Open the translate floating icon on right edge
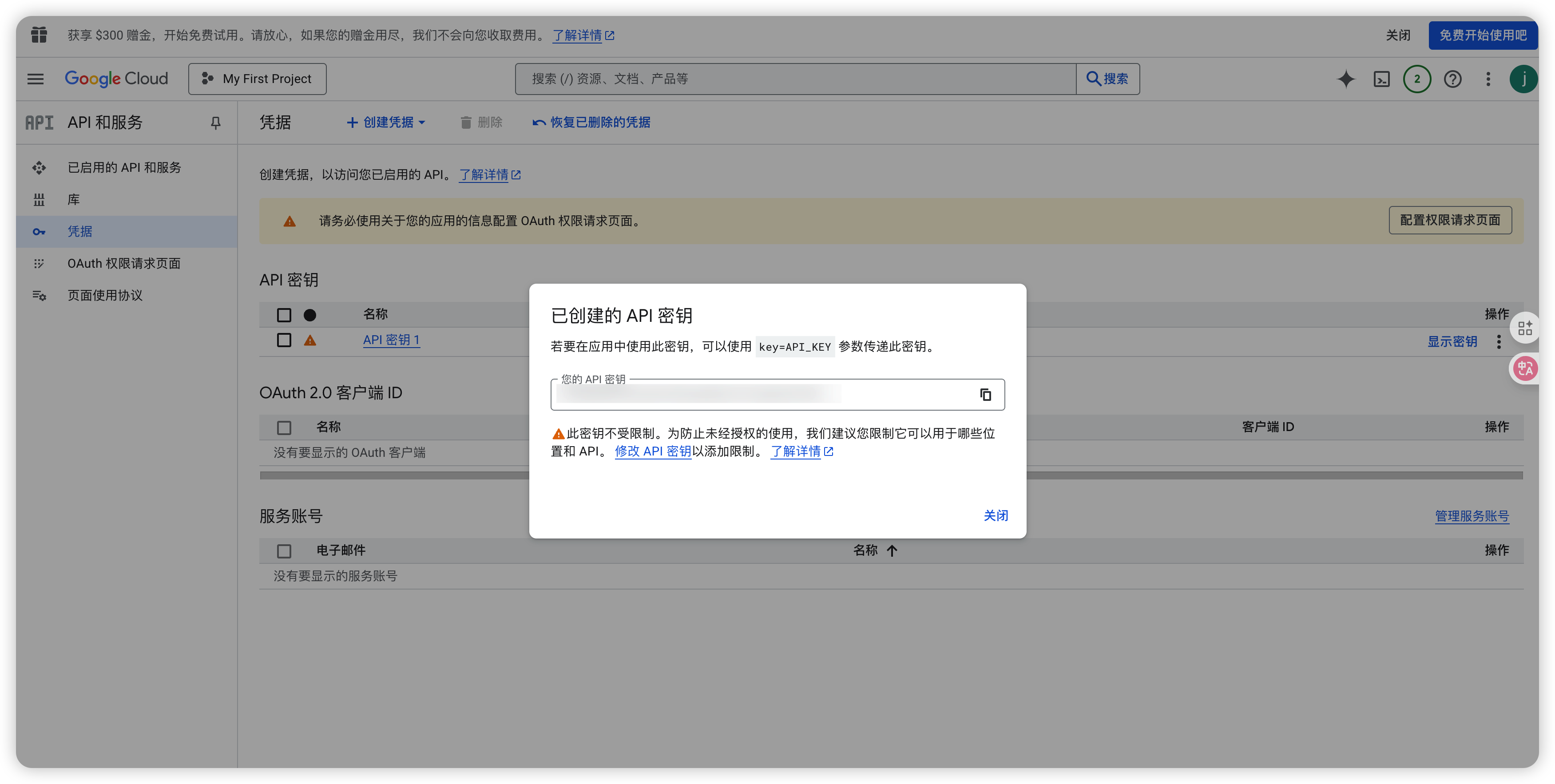The height and width of the screenshot is (784, 1555). tap(1525, 368)
